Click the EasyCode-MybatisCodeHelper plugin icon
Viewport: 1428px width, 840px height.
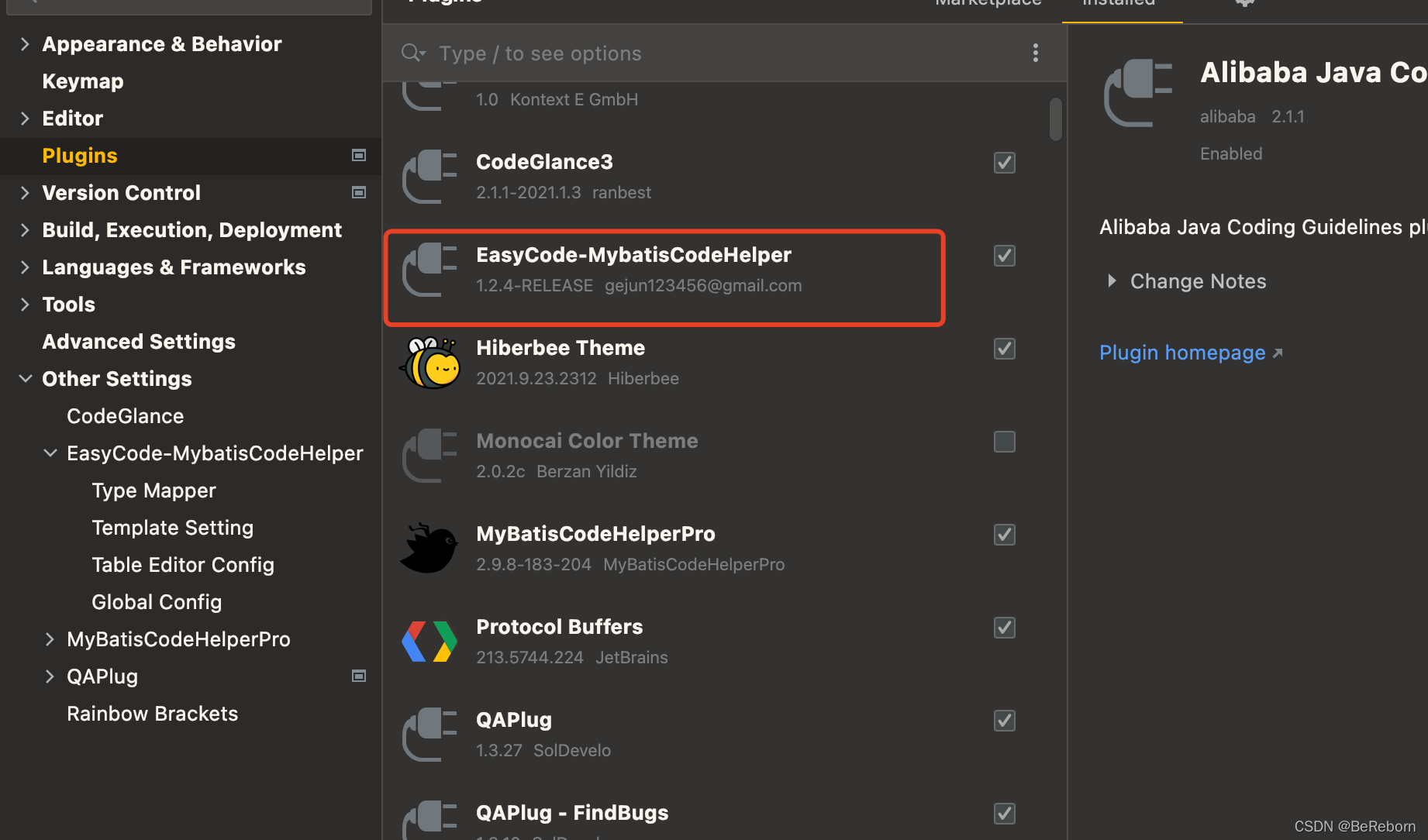pos(429,270)
